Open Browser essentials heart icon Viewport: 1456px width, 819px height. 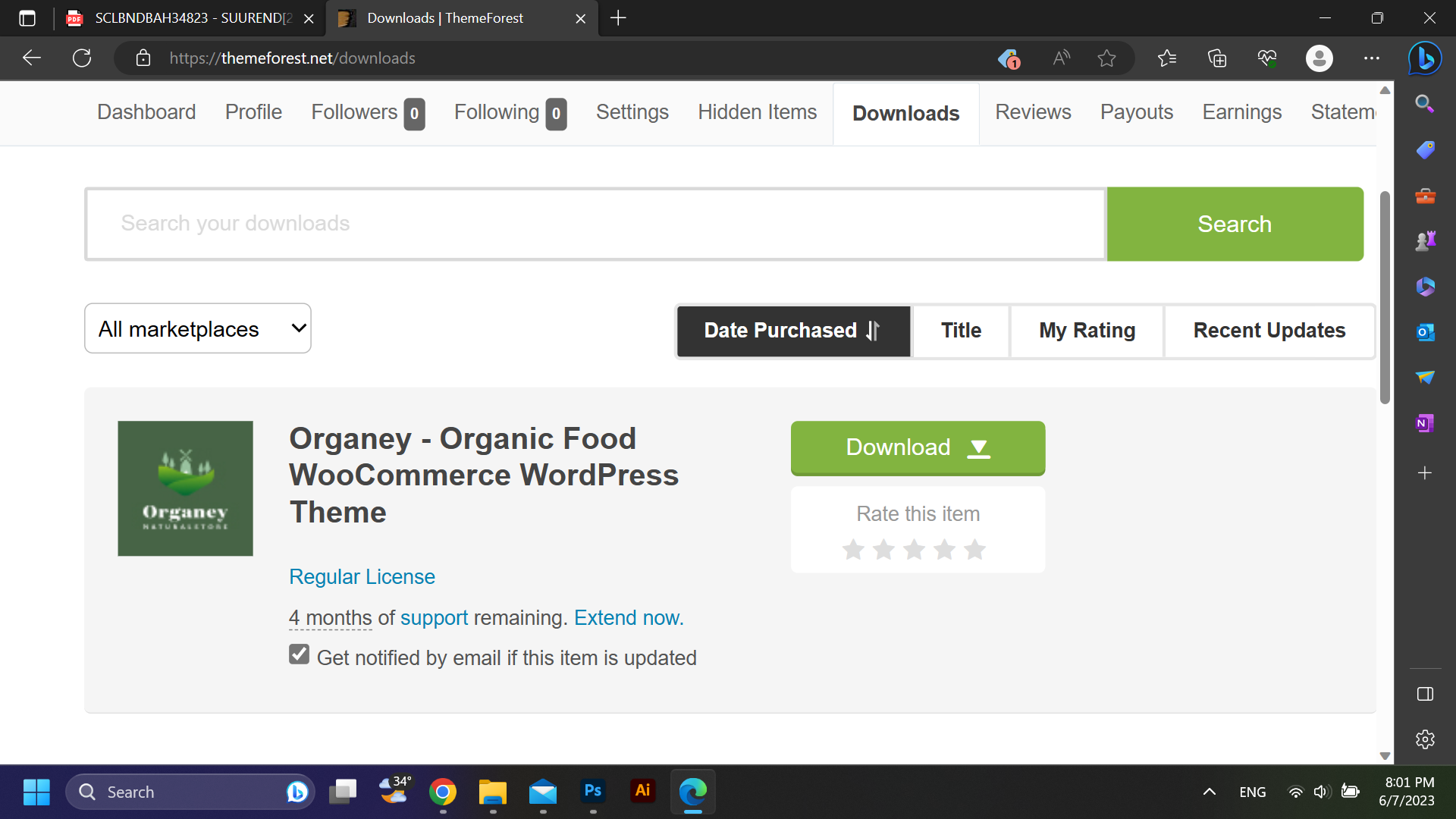[x=1267, y=58]
